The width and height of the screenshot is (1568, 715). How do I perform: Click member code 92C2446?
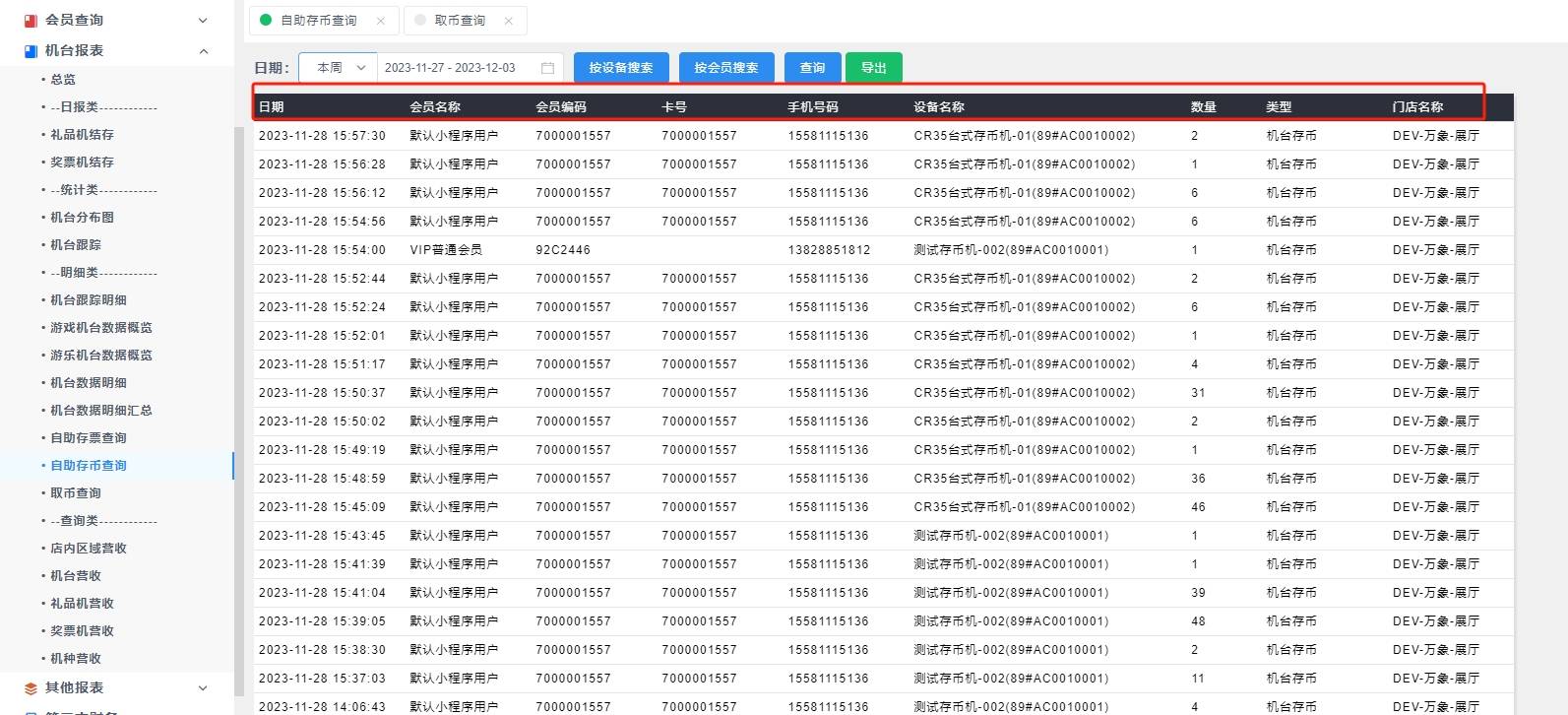click(x=563, y=250)
